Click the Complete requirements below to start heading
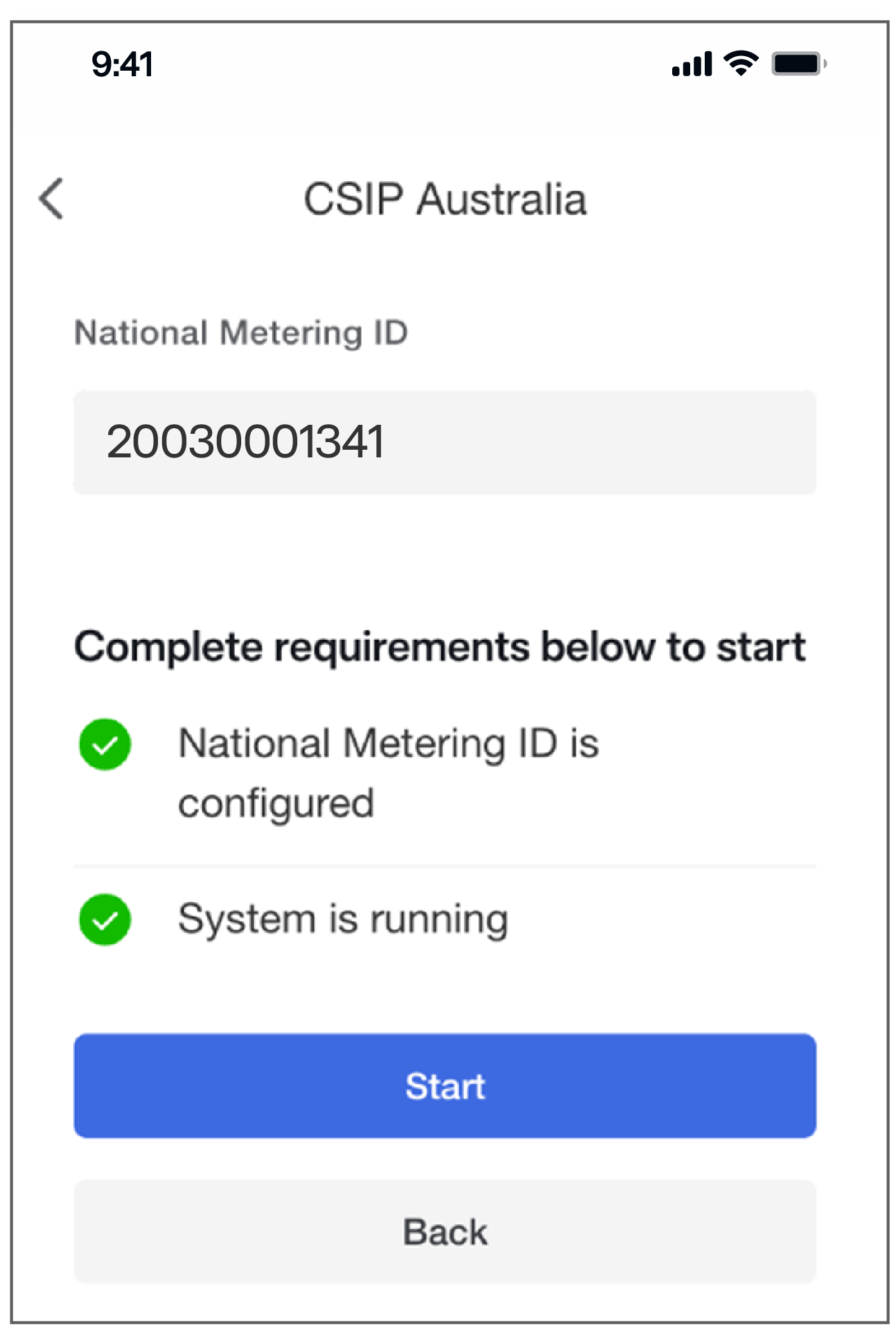The image size is (896, 1343). [x=440, y=647]
